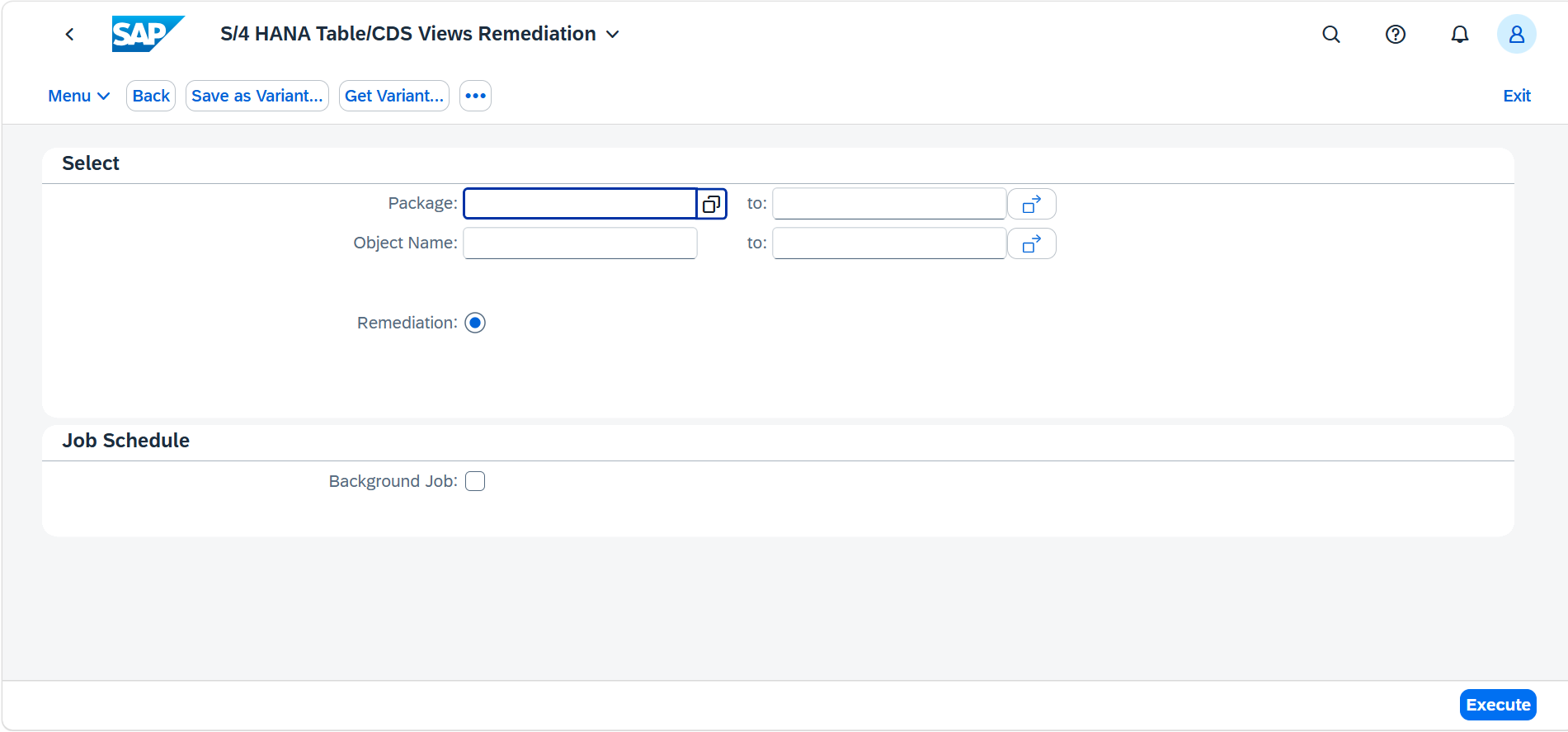Click the Job Schedule section heading
This screenshot has width=1568, height=732.
[x=126, y=441]
